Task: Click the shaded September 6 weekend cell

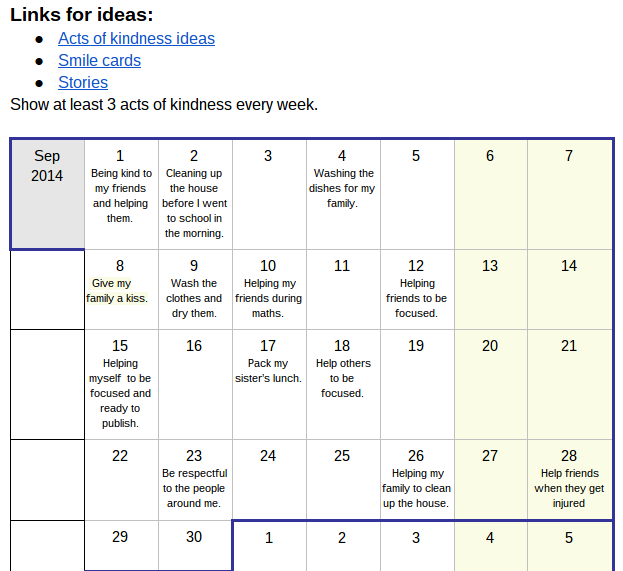Action: tap(491, 194)
